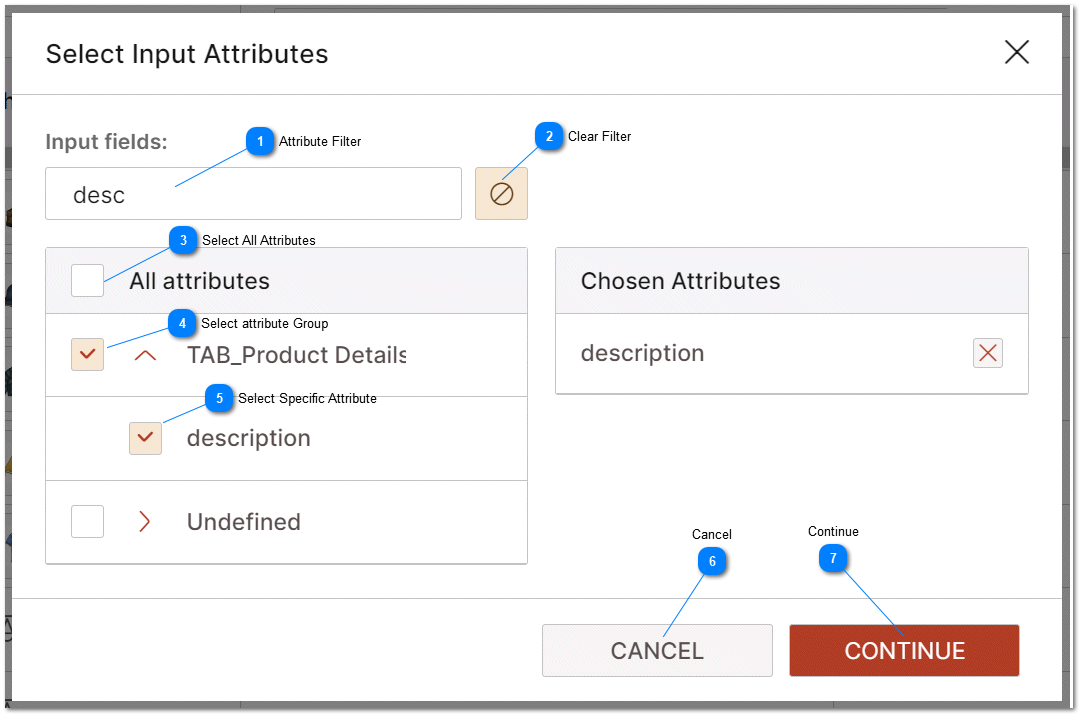Click inside the desc filter input field
The height and width of the screenshot is (717, 1082).
point(253,193)
